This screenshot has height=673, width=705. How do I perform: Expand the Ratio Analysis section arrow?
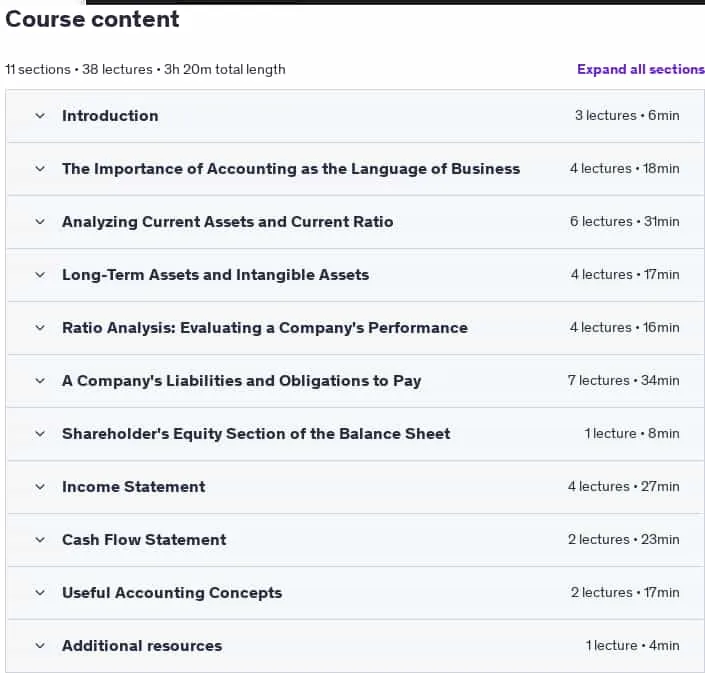(x=40, y=328)
